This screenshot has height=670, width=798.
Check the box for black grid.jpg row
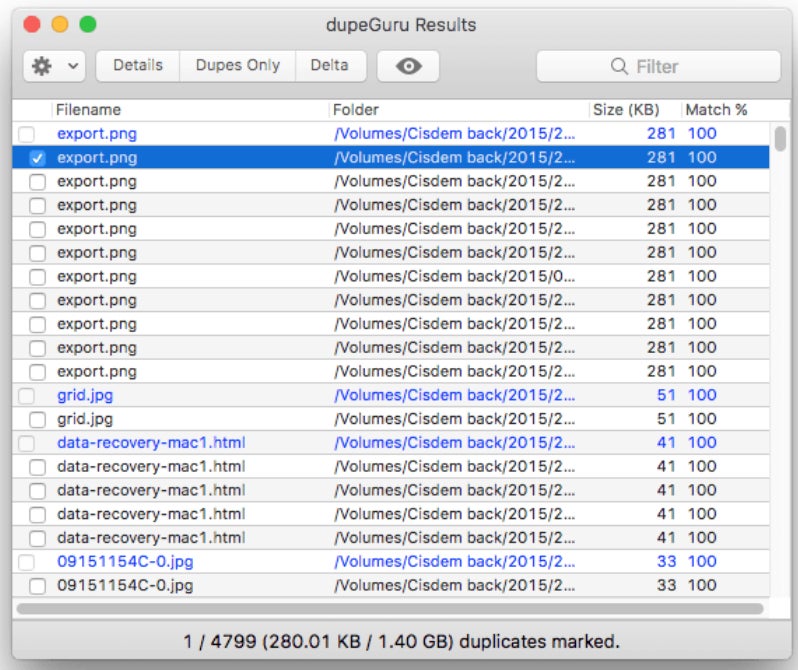(x=37, y=420)
